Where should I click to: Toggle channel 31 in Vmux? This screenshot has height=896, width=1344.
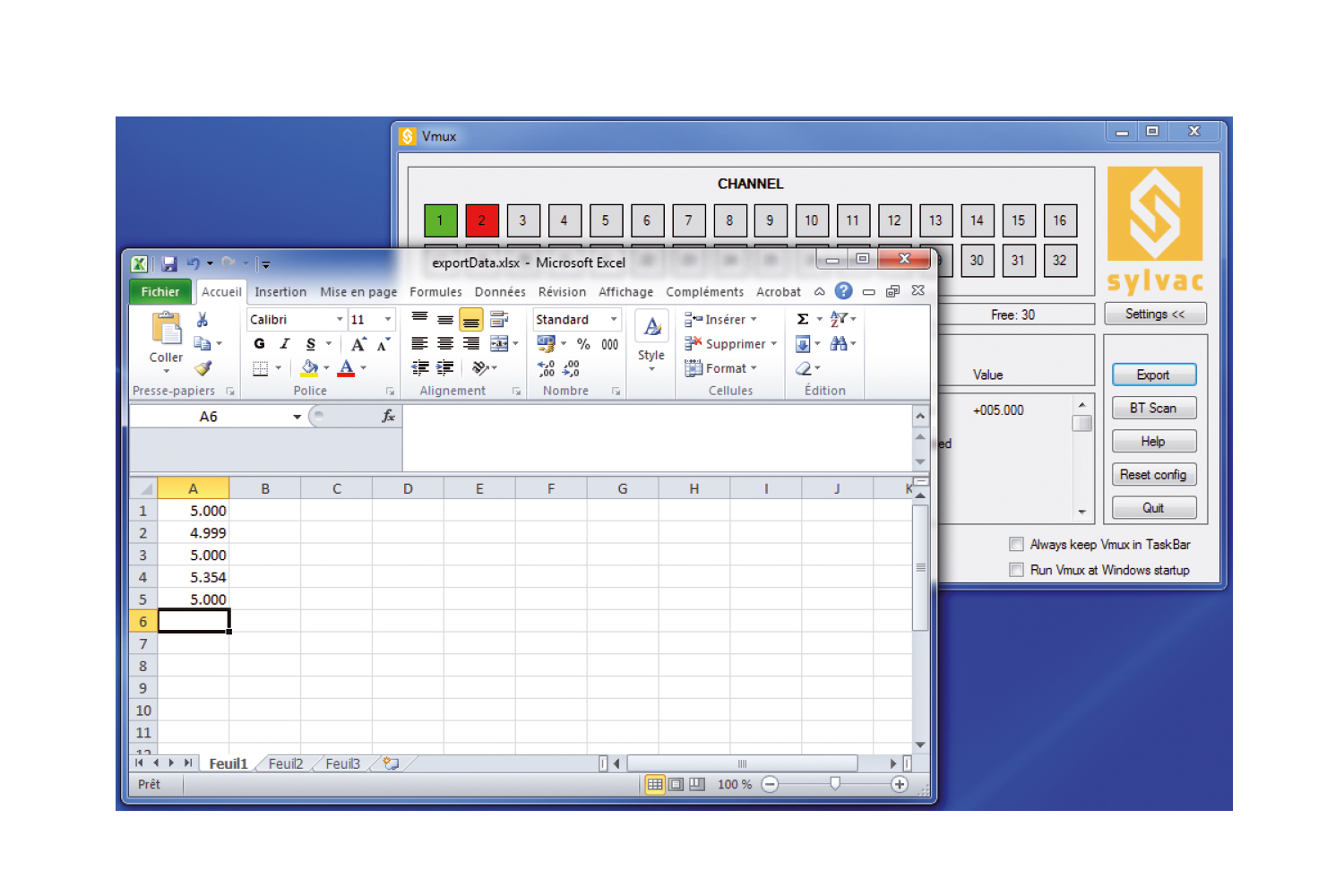coord(1019,261)
